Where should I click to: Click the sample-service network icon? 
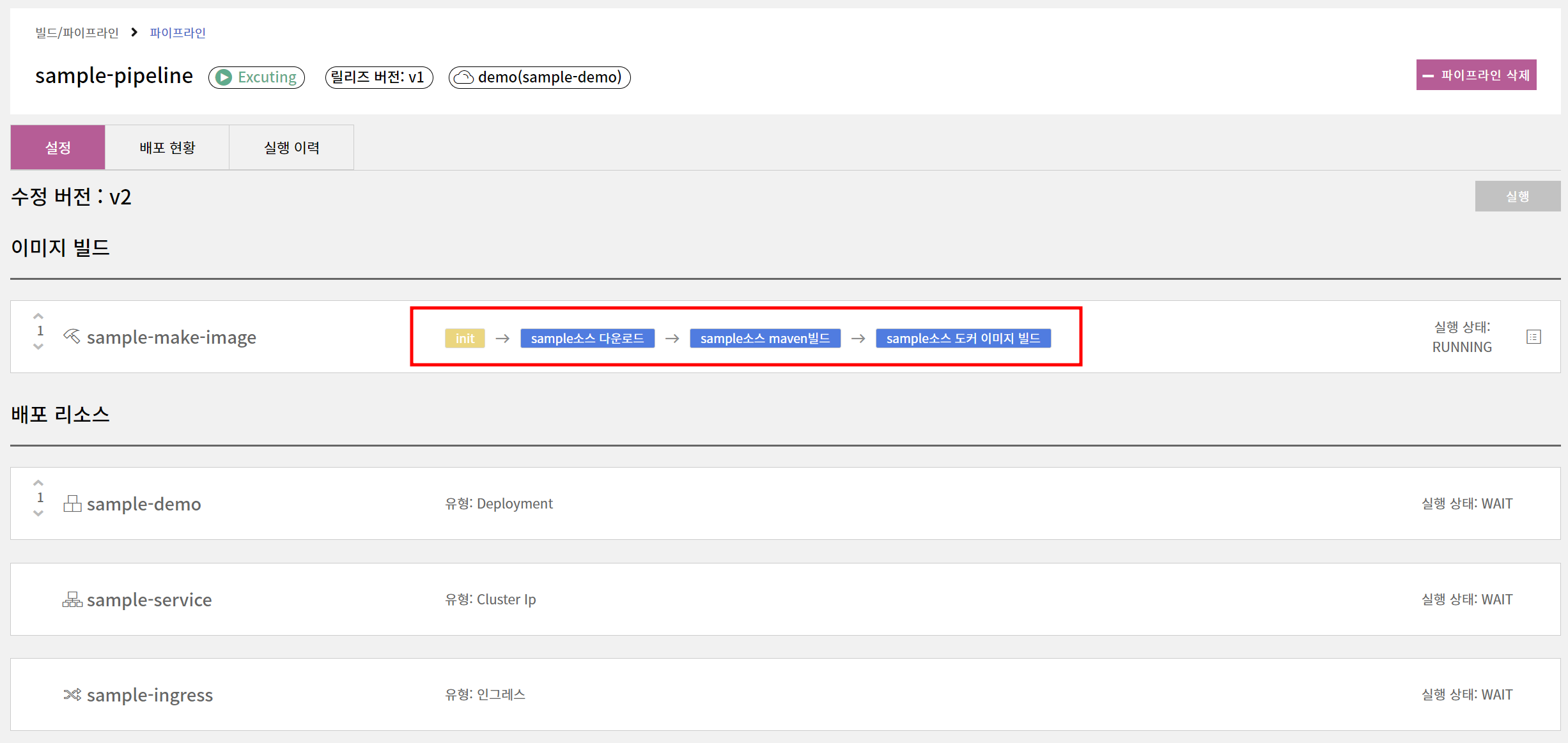coord(72,599)
